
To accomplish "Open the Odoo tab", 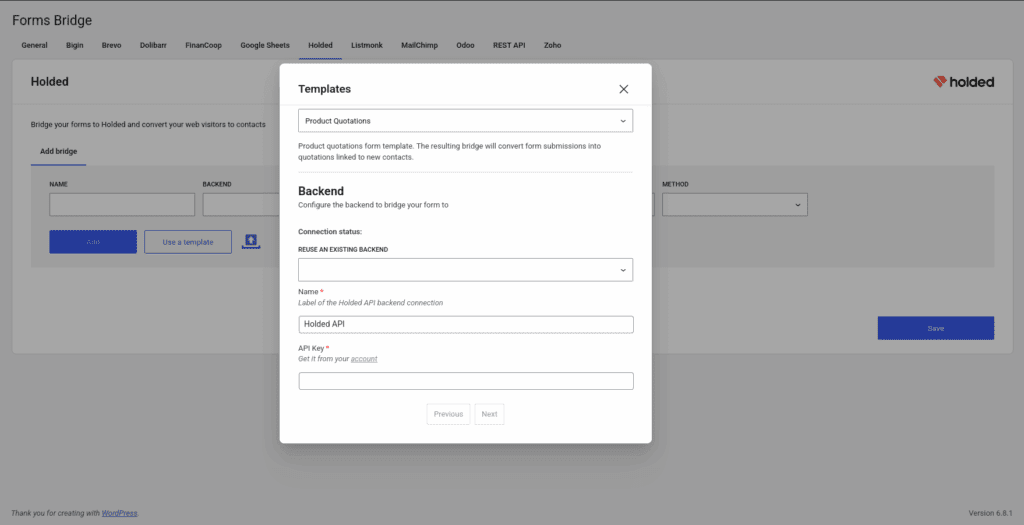I will tap(465, 45).
